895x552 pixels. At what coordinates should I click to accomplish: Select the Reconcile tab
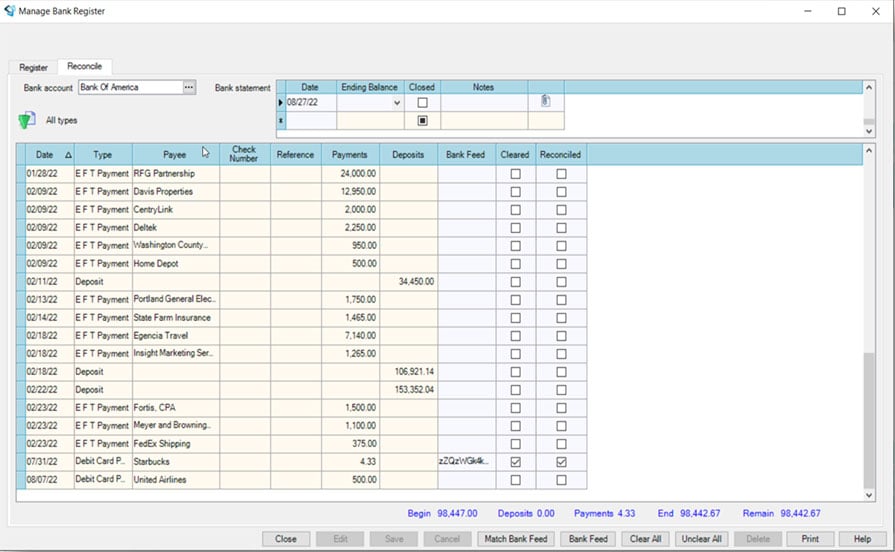tap(84, 66)
